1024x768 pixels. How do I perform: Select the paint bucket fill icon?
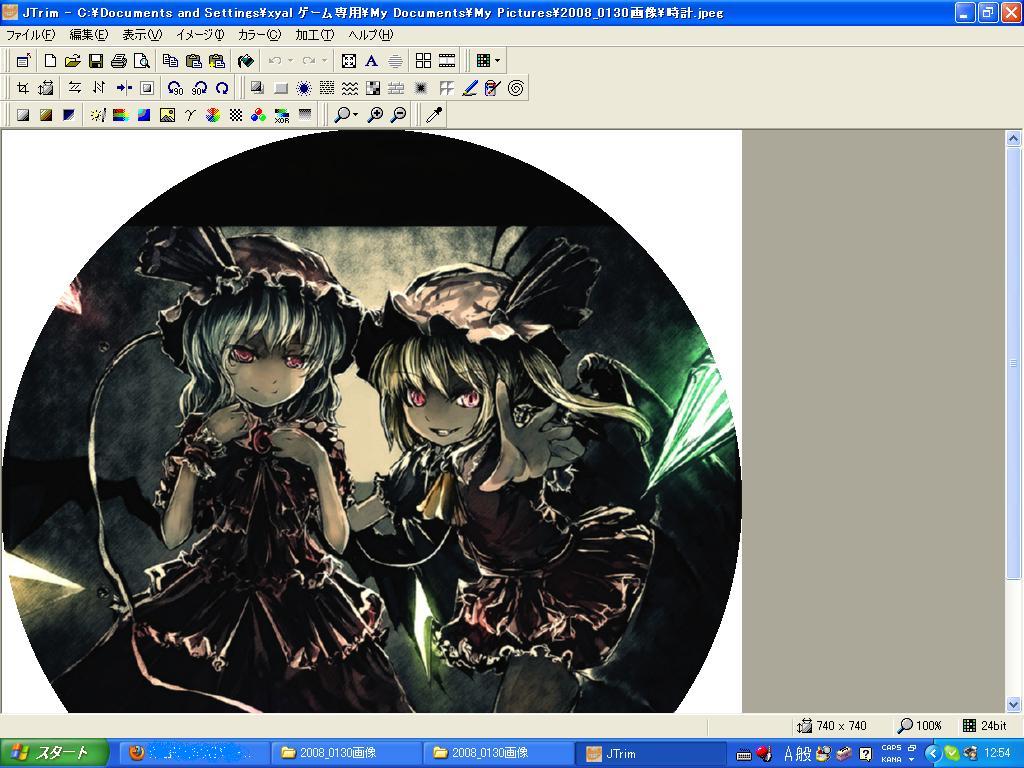point(246,61)
